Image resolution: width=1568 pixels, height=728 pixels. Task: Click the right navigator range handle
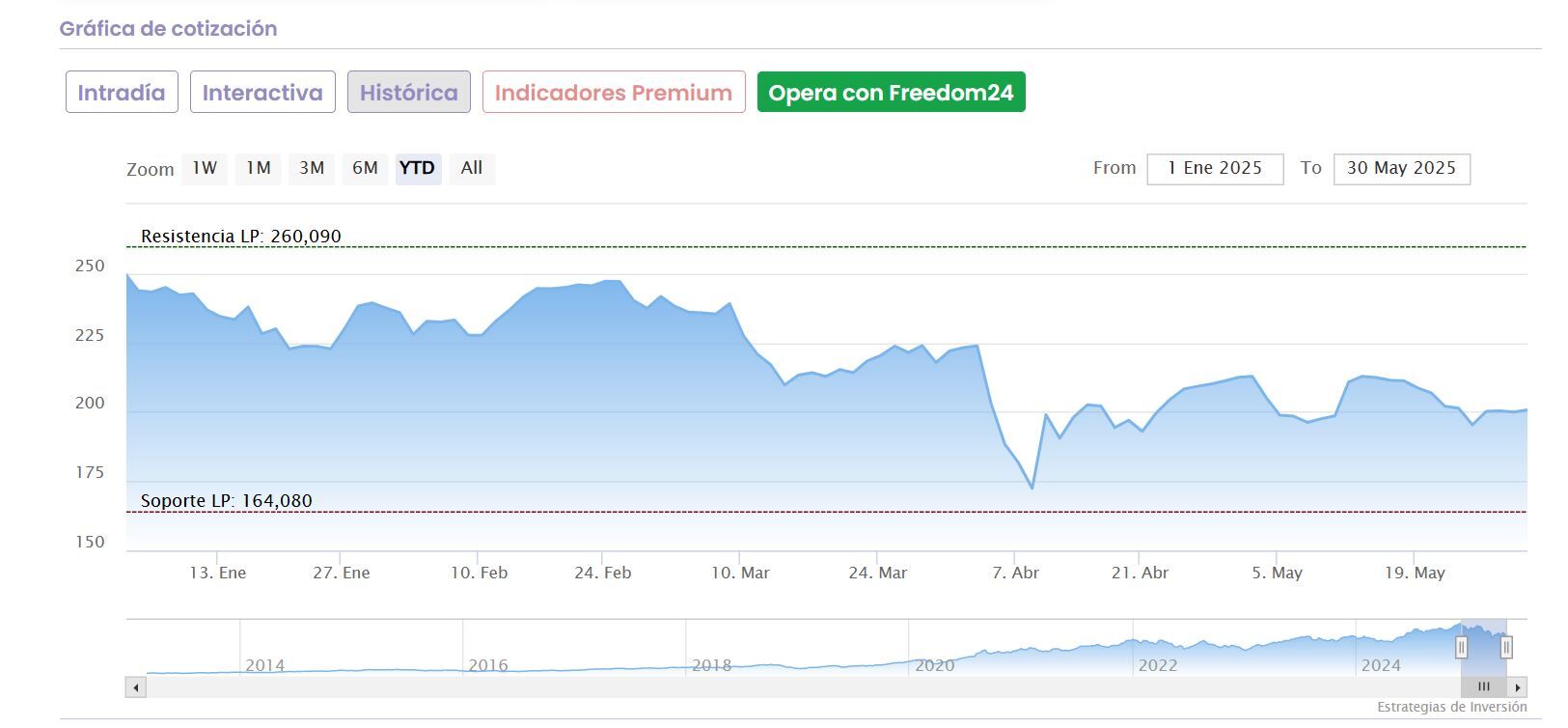pos(1506,647)
